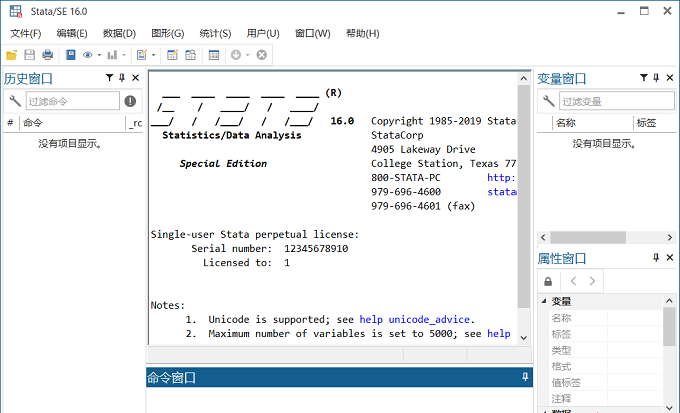Click the Break stop icon
This screenshot has height=413, width=680.
click(262, 55)
